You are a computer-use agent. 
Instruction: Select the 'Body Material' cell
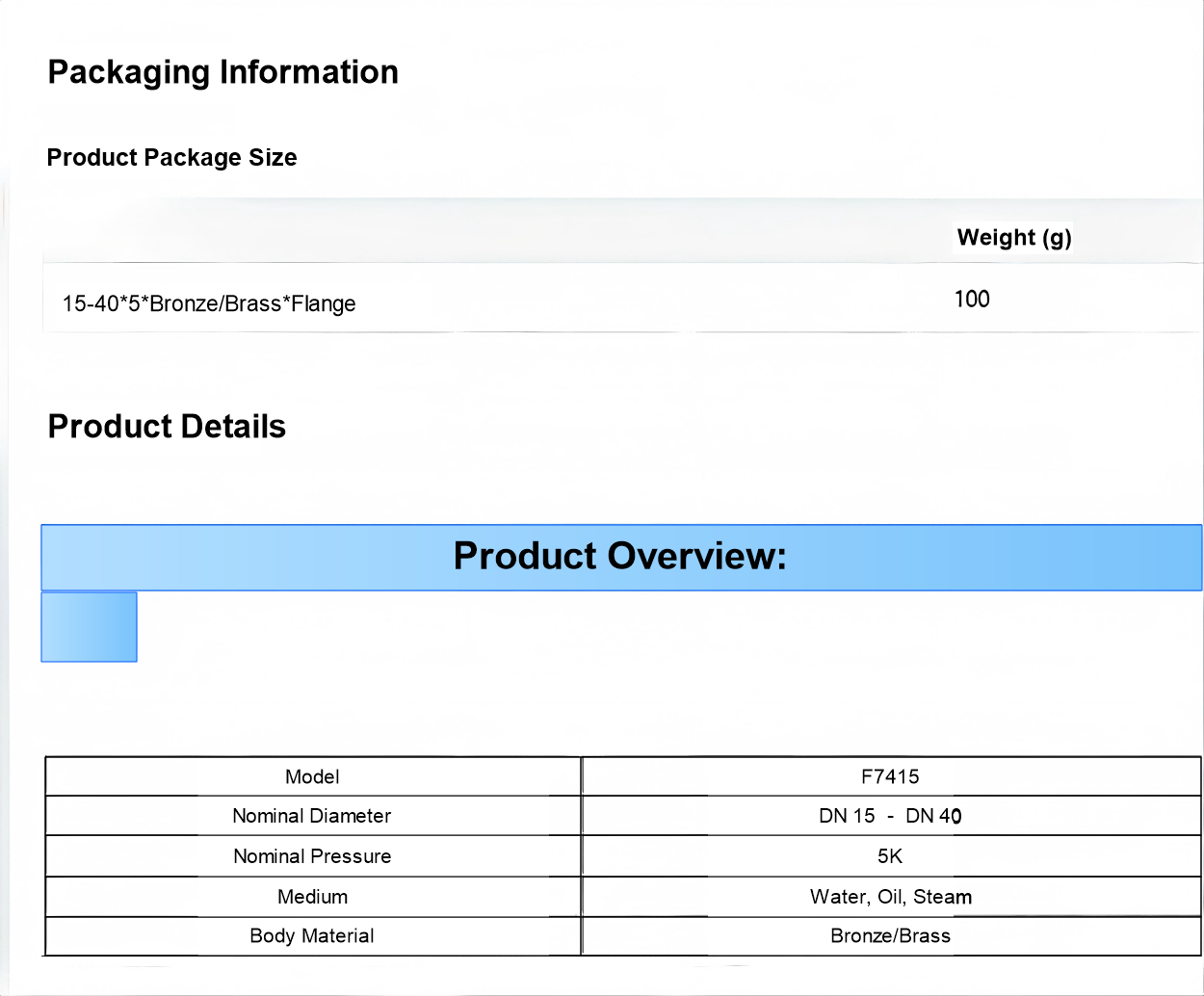coord(313,935)
